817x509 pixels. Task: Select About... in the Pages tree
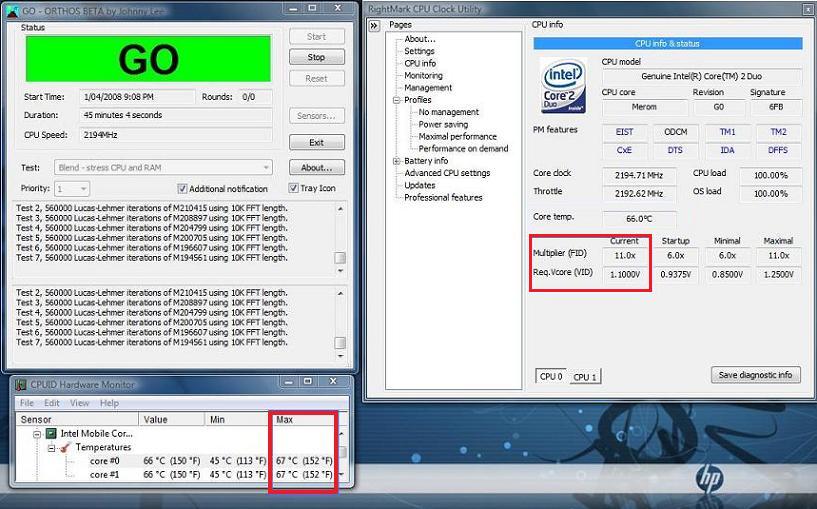point(420,39)
